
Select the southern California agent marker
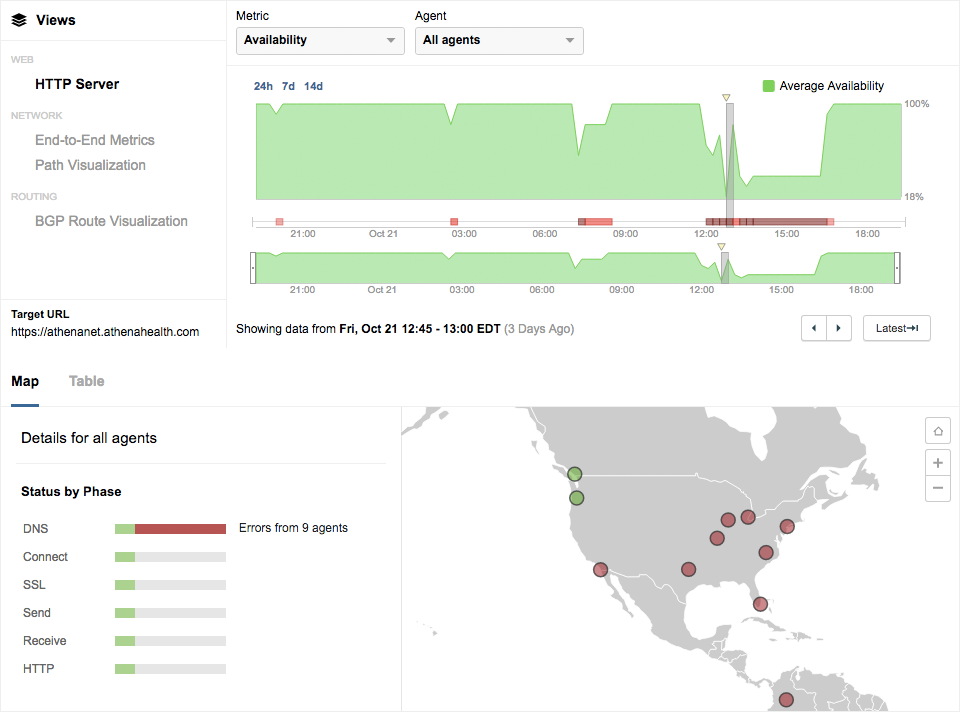[x=600, y=570]
